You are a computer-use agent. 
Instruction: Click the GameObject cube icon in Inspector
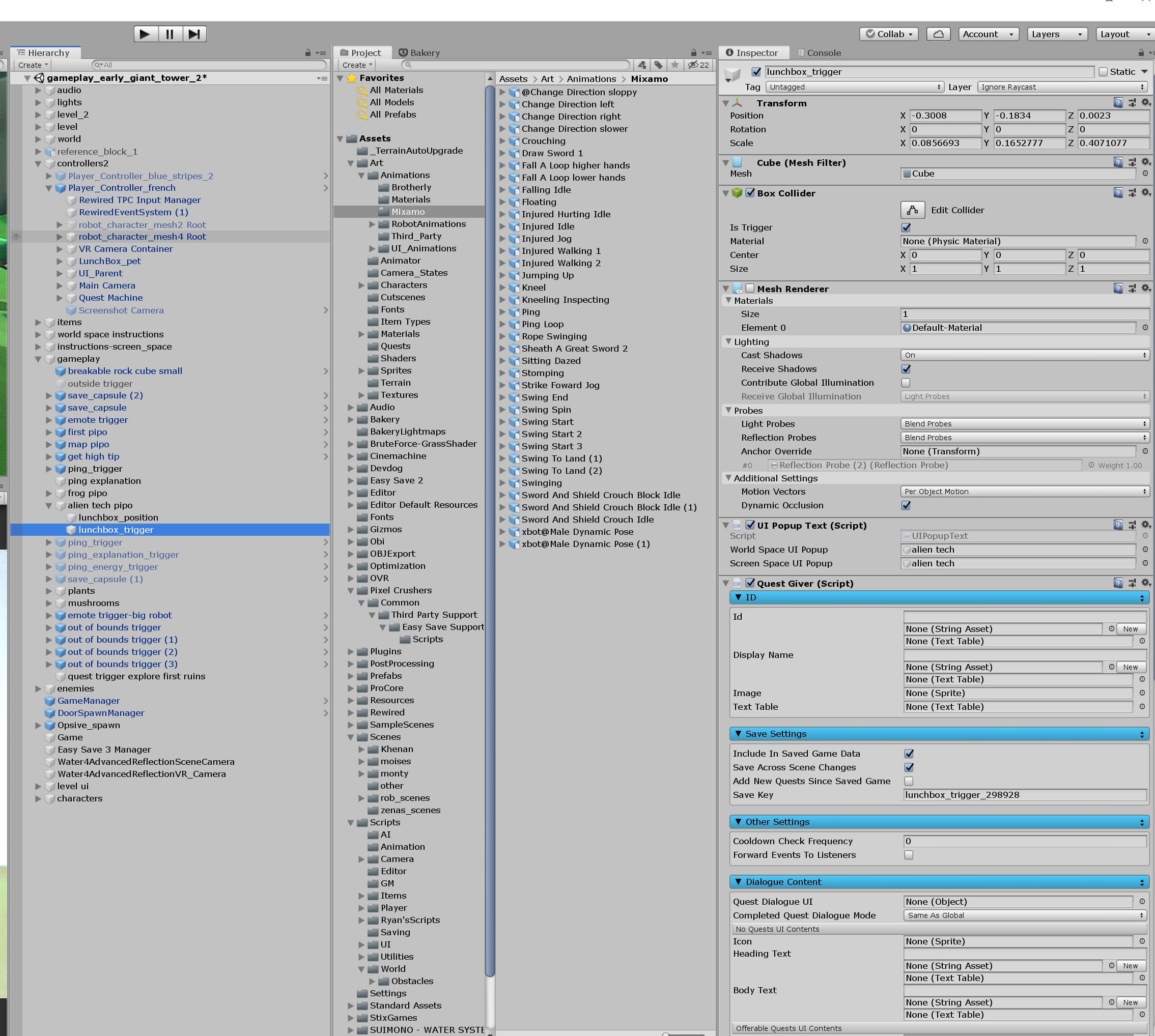[x=733, y=75]
